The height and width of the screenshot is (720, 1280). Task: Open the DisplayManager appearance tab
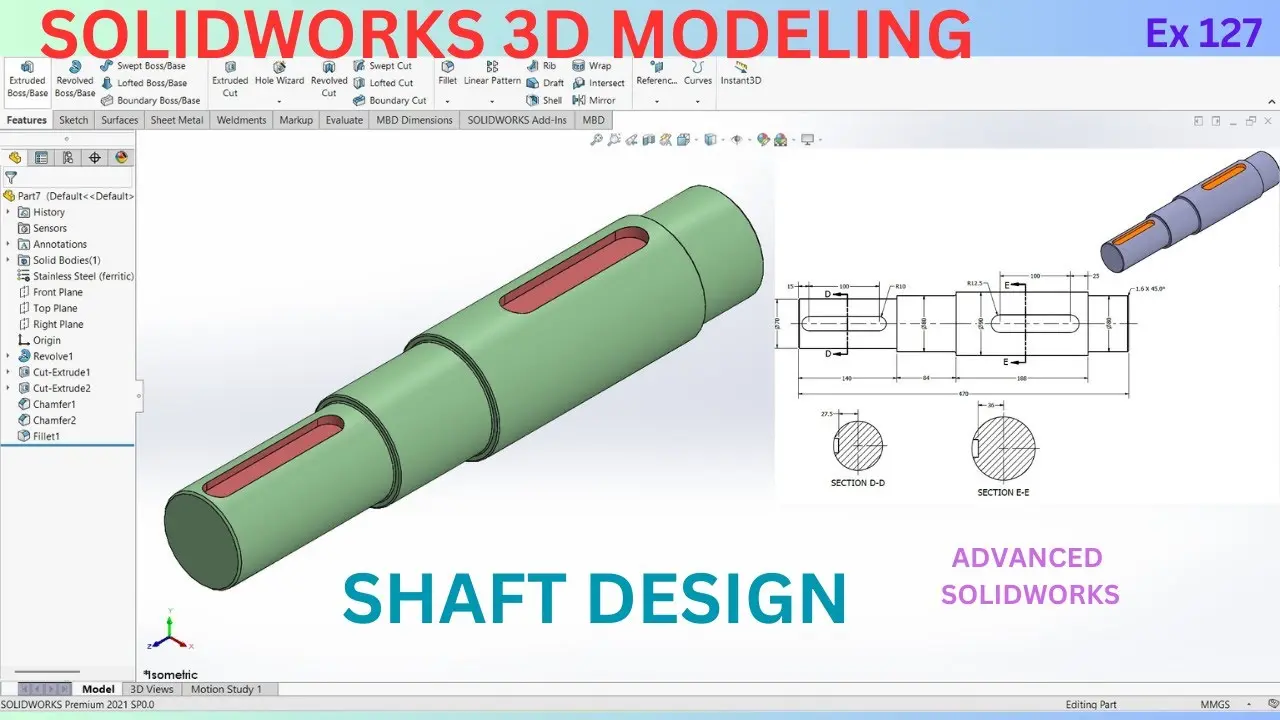121,157
